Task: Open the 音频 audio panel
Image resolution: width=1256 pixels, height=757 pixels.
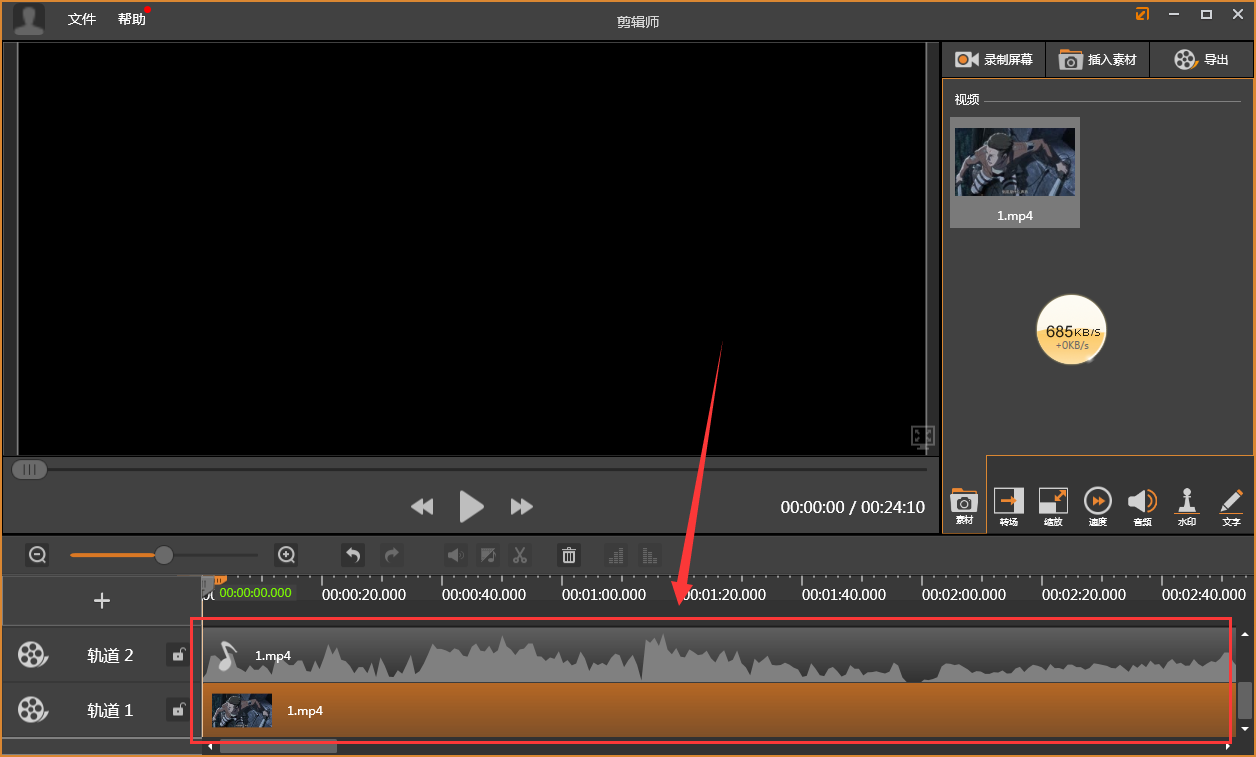Action: [1142, 506]
